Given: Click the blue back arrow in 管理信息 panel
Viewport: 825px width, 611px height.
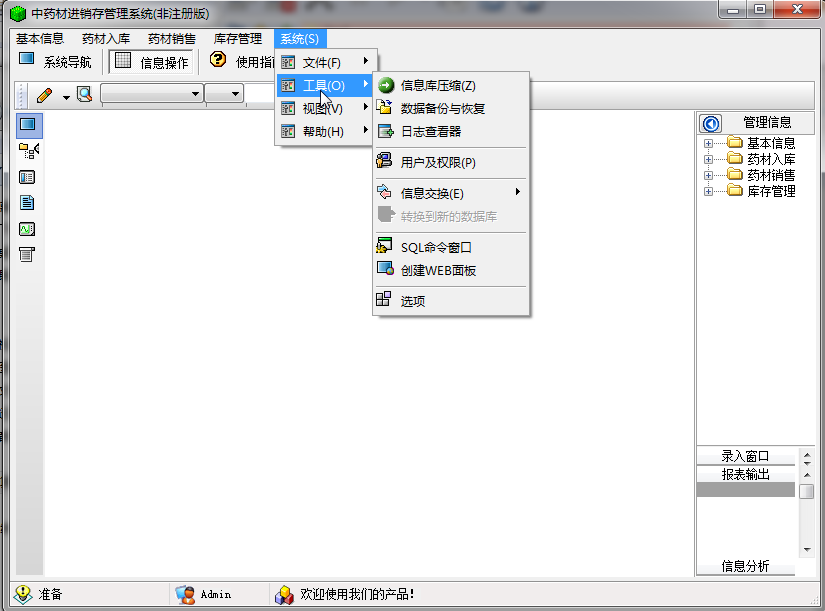Looking at the screenshot, I should pyautogui.click(x=710, y=123).
